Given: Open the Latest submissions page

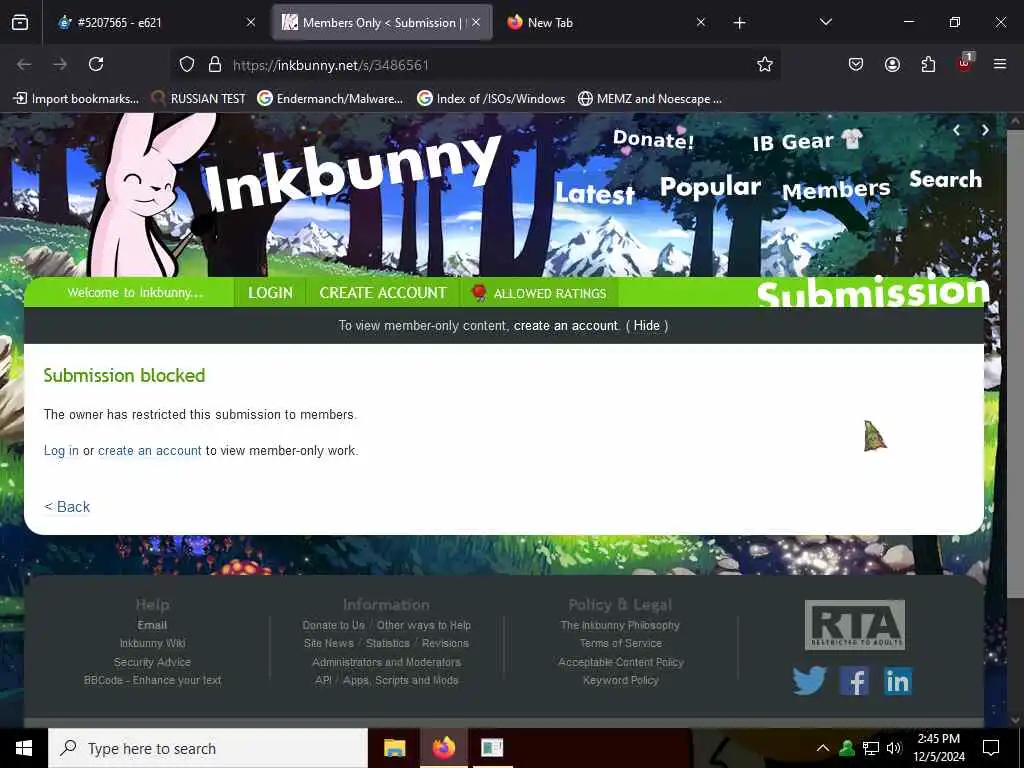Looking at the screenshot, I should (595, 193).
